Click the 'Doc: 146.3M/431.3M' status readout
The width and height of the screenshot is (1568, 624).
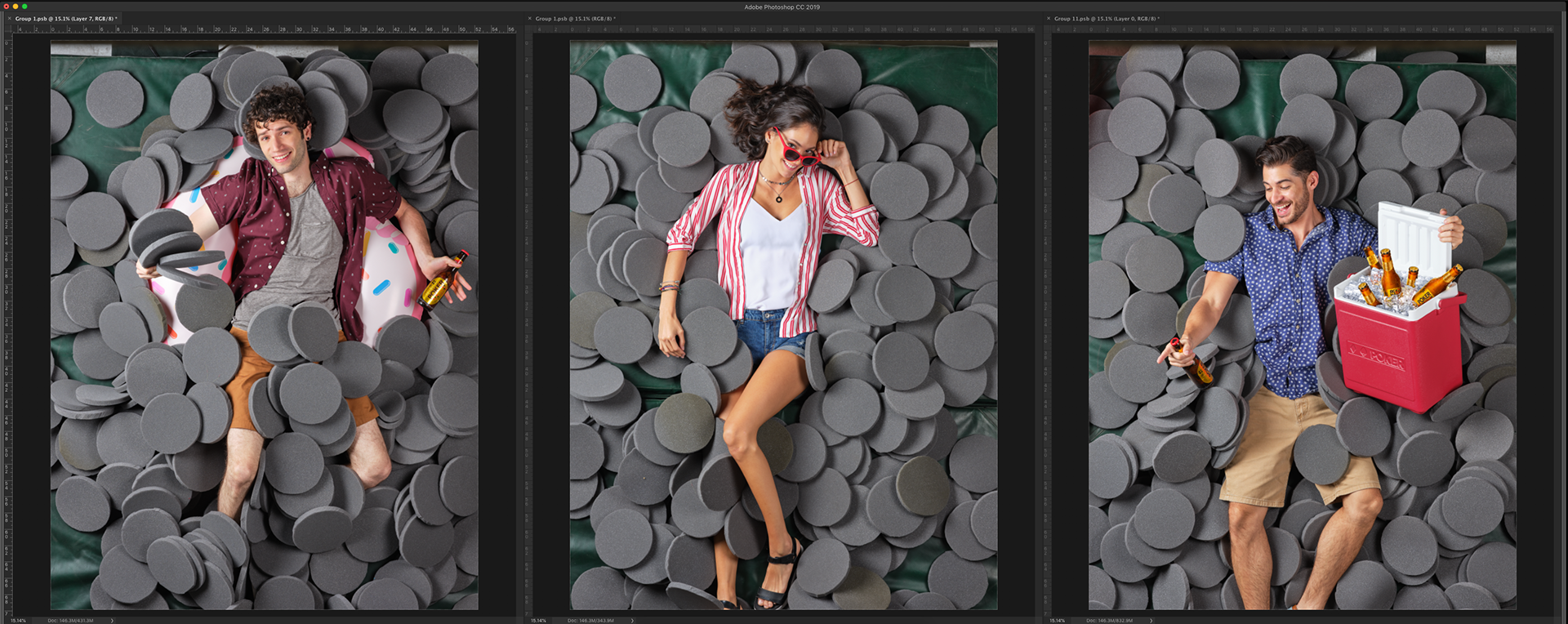tap(70, 620)
